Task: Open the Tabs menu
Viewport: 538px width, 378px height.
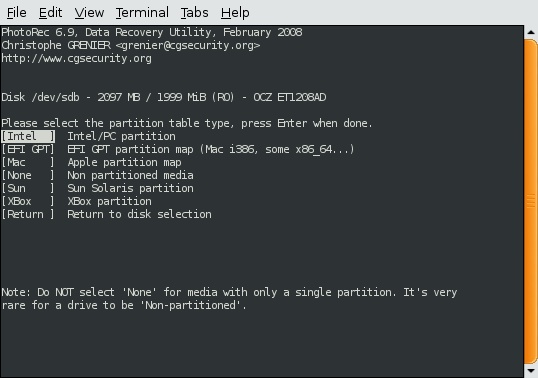Action: point(195,13)
